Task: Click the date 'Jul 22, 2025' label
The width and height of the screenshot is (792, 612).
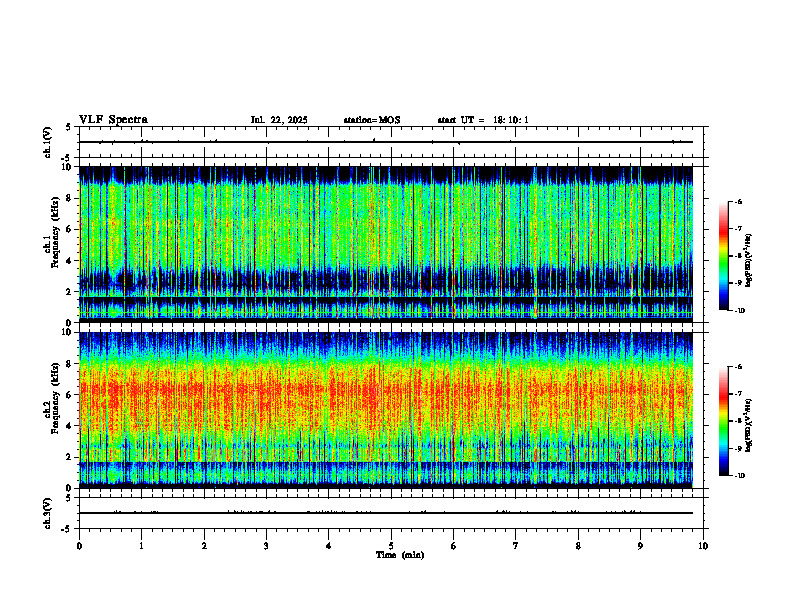Action: tap(279, 120)
